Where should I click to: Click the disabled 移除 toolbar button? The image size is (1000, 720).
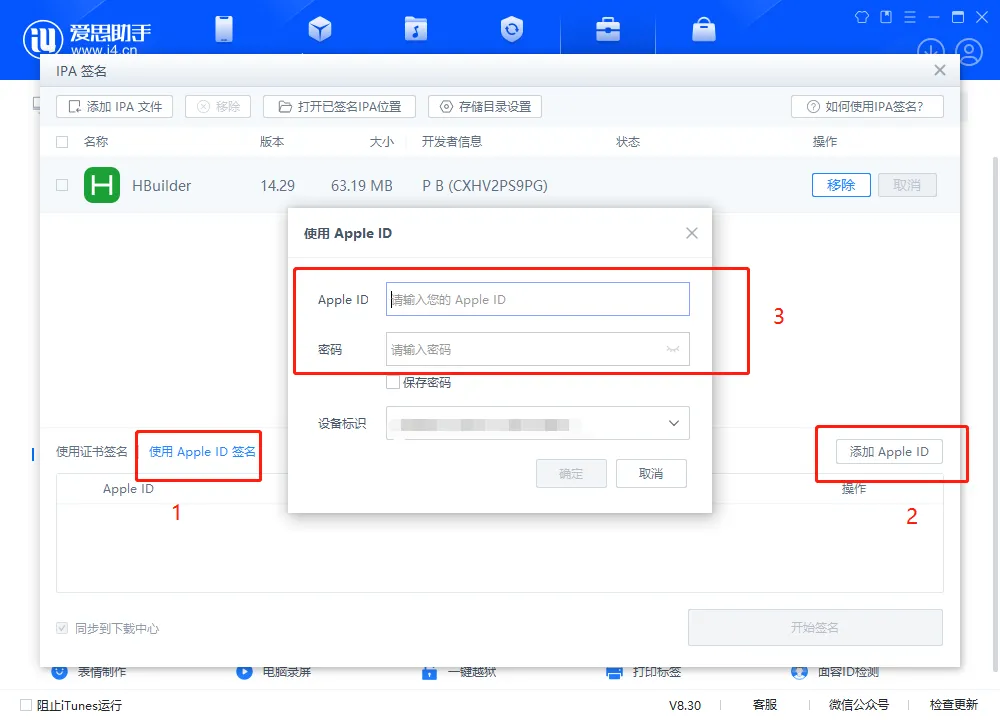217,107
